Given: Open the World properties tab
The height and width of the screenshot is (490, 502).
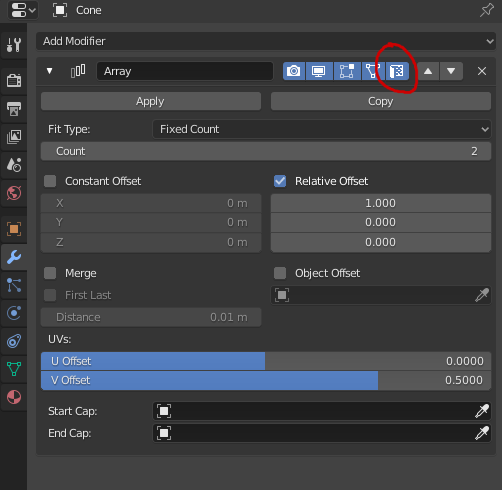Looking at the screenshot, I should (x=14, y=193).
